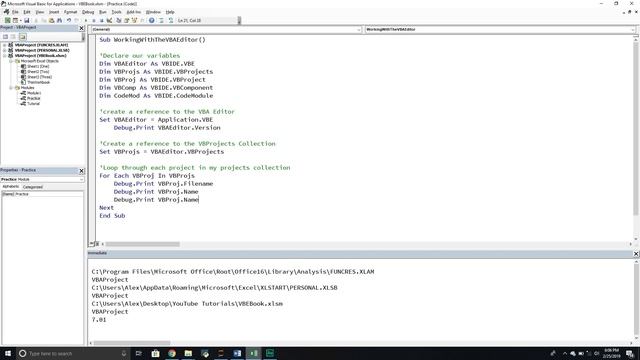Click the Immediate window horizontal scrollbar thumb
Screen dimensions: 640x360
point(132,343)
